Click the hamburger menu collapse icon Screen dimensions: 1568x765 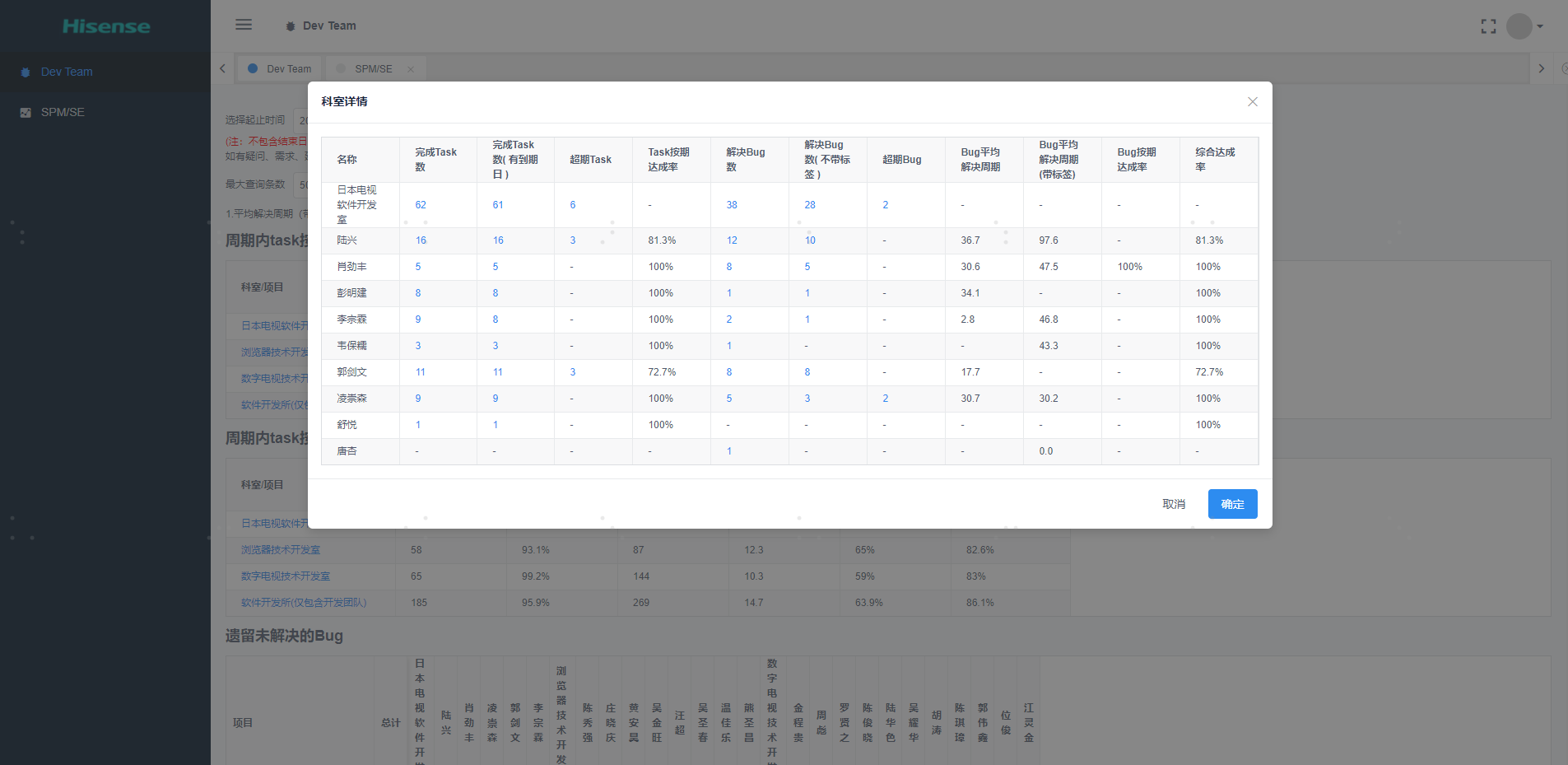point(244,25)
